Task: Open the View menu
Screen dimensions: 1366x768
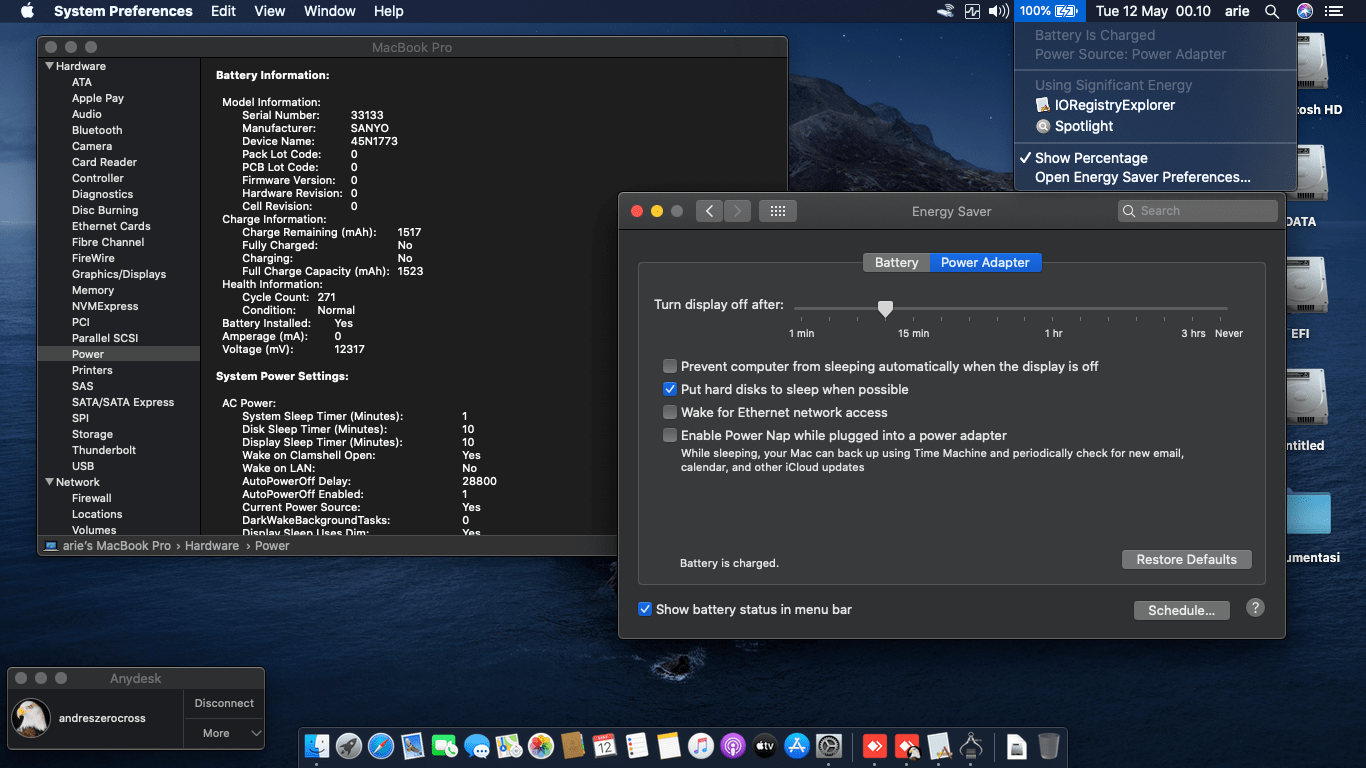Action: [270, 11]
